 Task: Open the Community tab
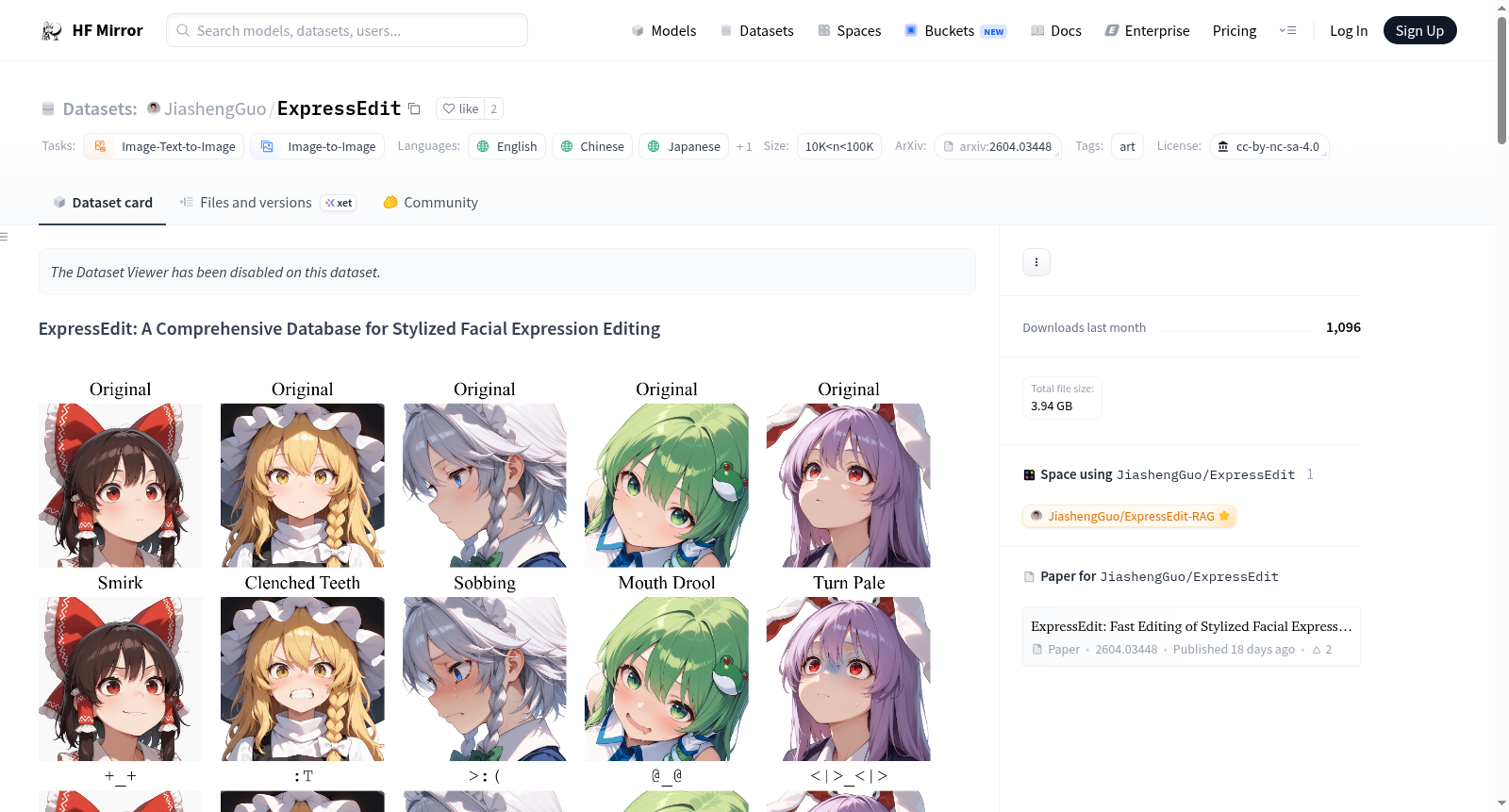pos(430,202)
